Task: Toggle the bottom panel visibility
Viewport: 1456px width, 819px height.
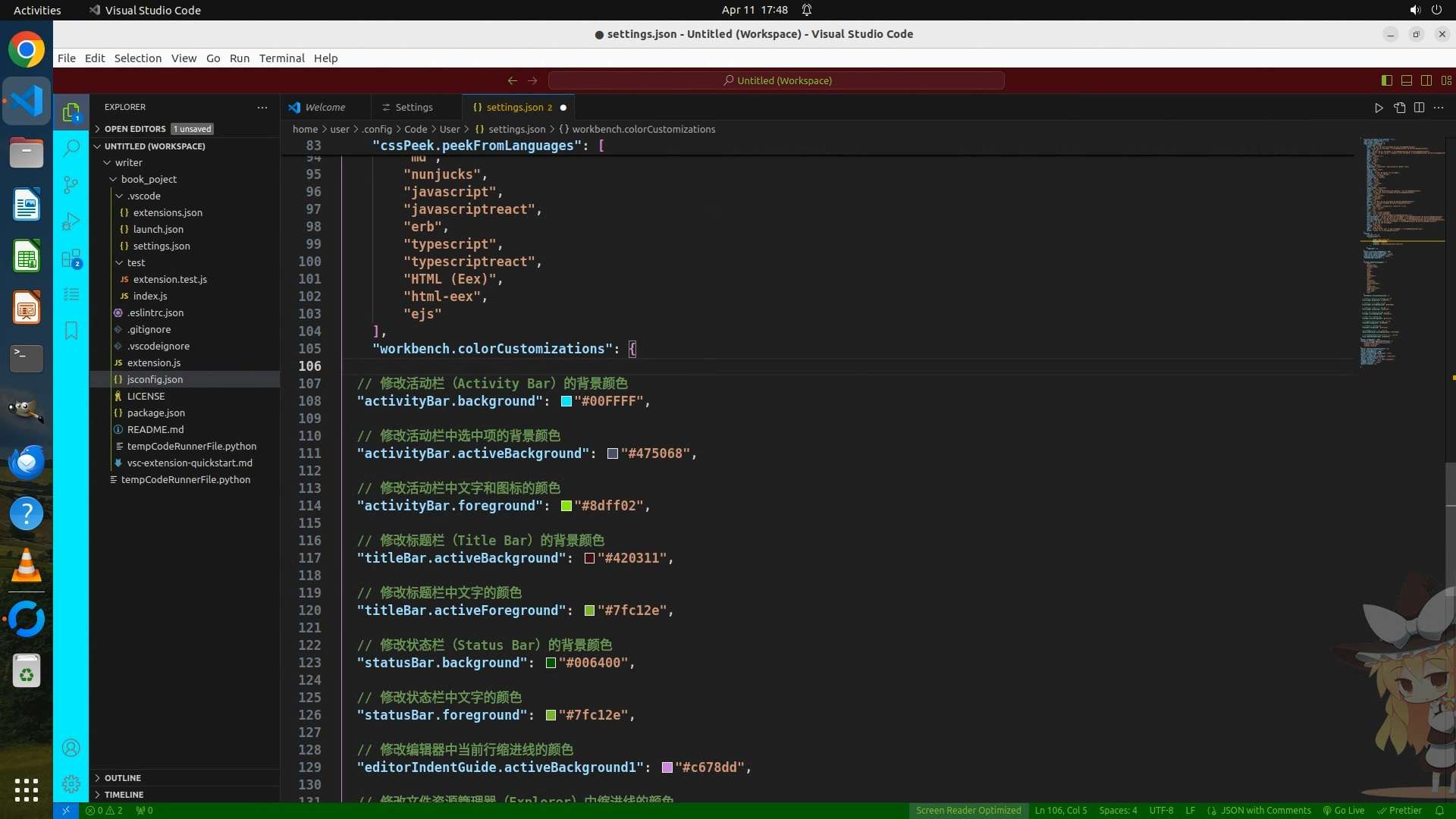Action: point(1406,80)
